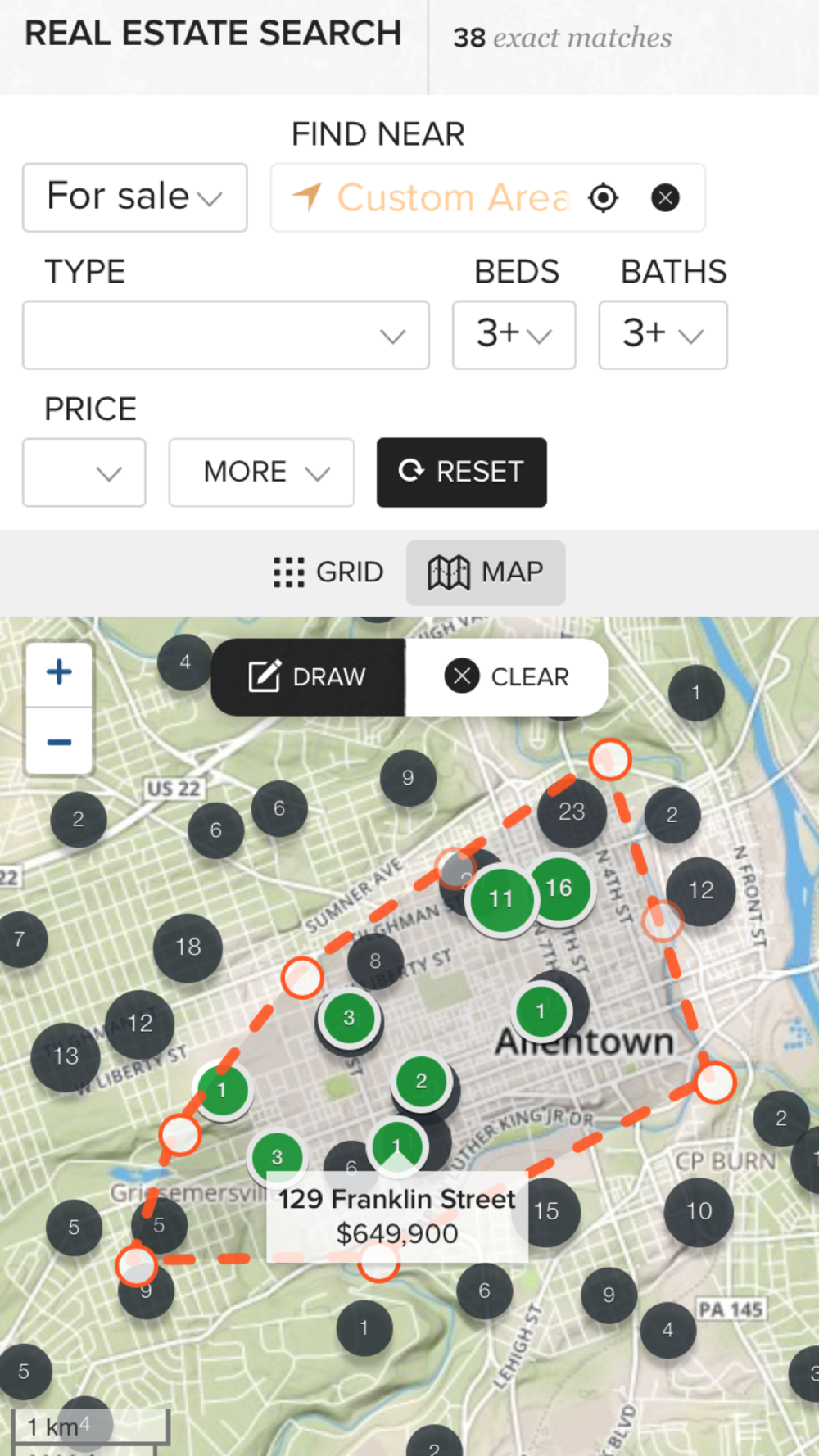The height and width of the screenshot is (1456, 819).
Task: Click the CLEAR drawn area button
Action: (507, 677)
